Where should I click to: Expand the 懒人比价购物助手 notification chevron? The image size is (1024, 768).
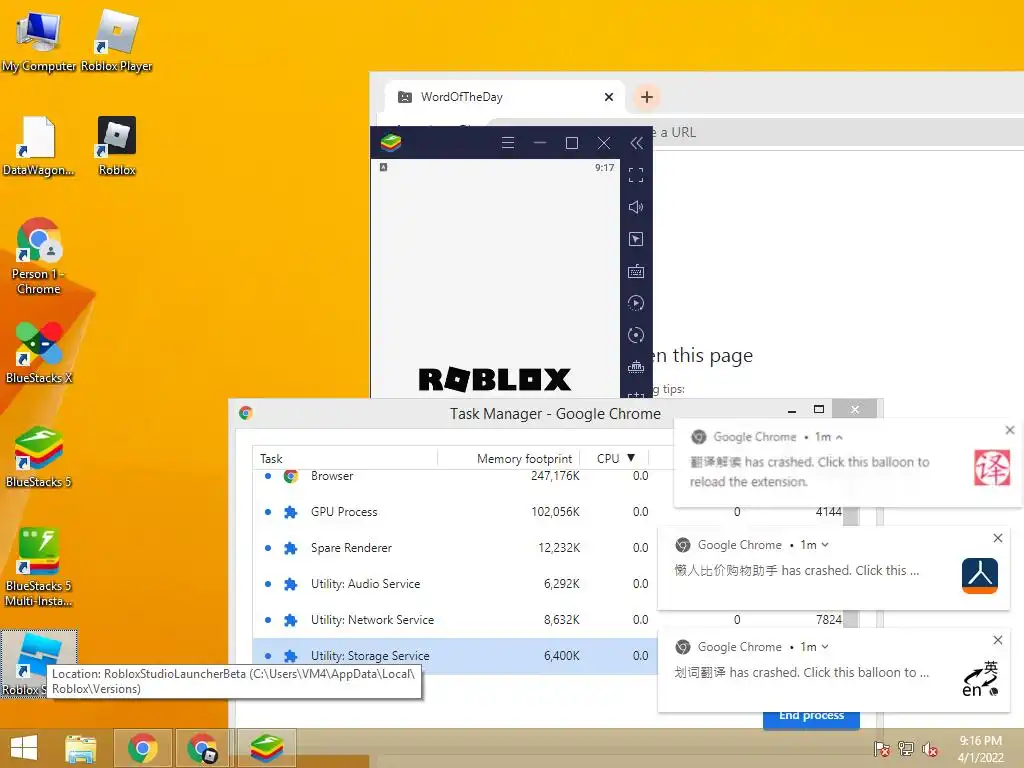point(825,545)
